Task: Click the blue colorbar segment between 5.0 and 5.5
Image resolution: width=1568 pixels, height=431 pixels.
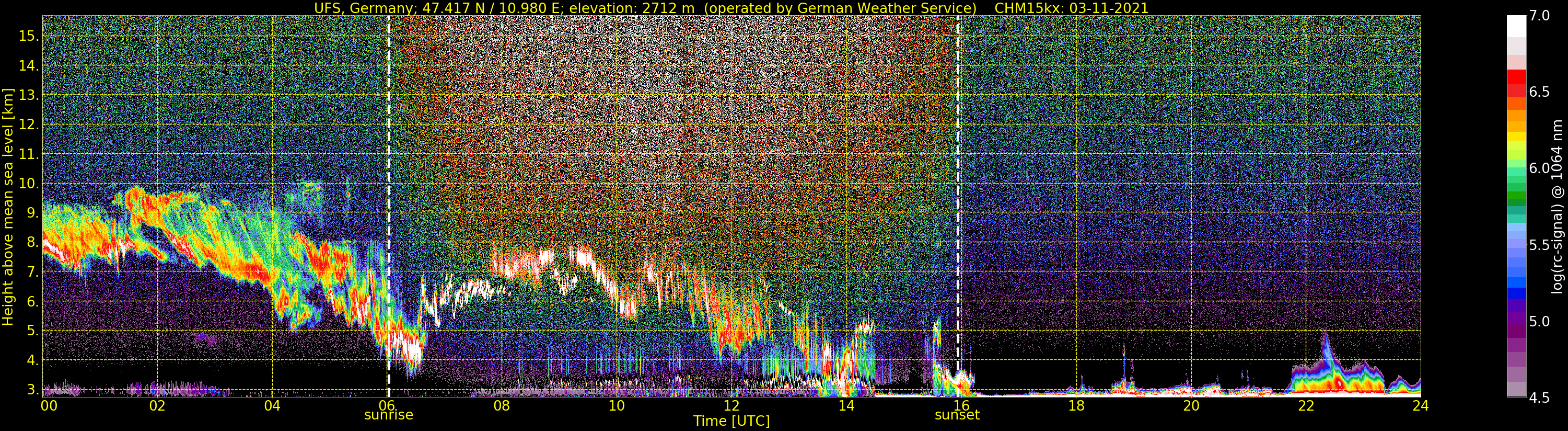Action: [x=1516, y=293]
